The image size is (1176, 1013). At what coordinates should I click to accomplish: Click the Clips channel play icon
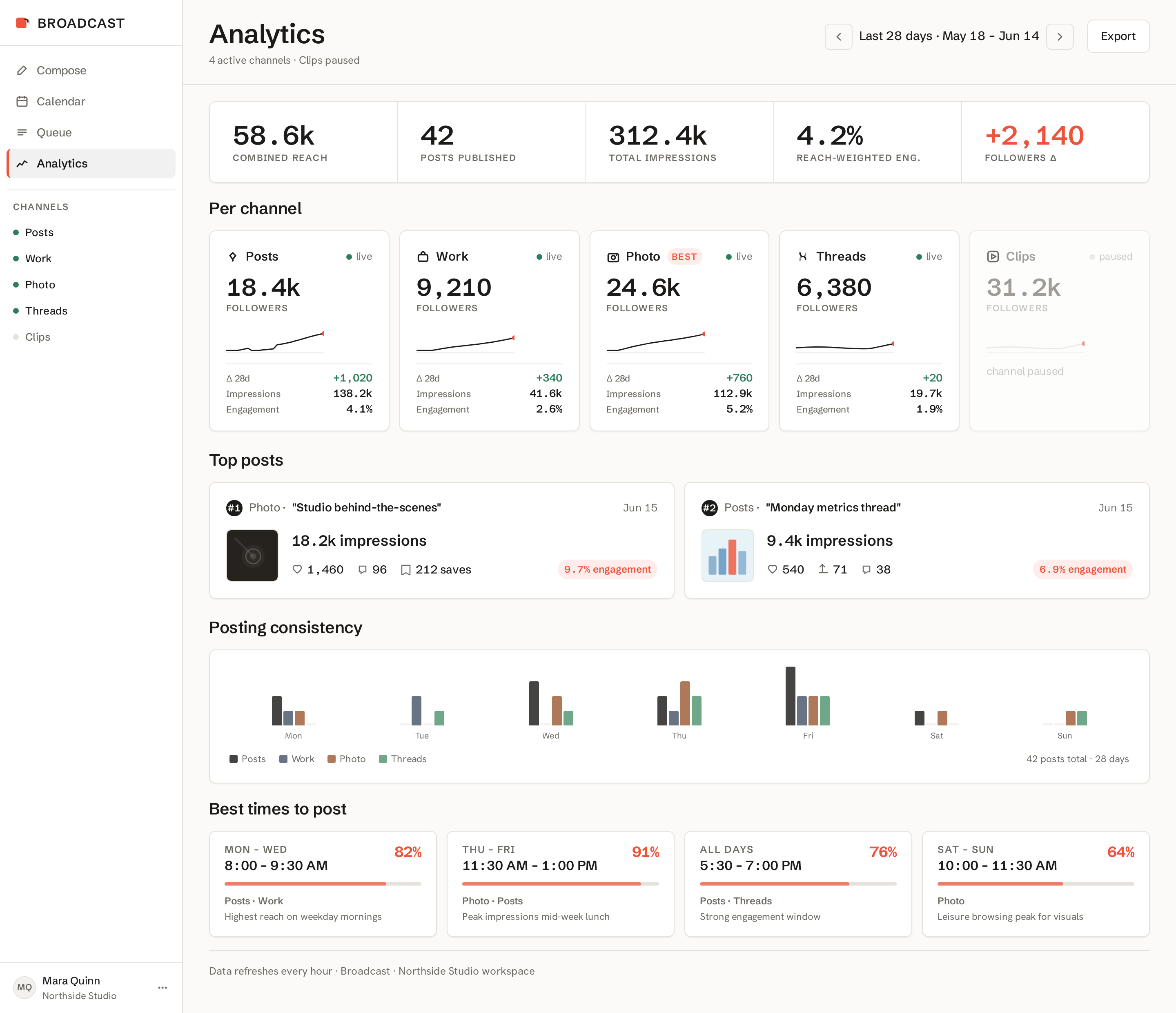pos(993,257)
